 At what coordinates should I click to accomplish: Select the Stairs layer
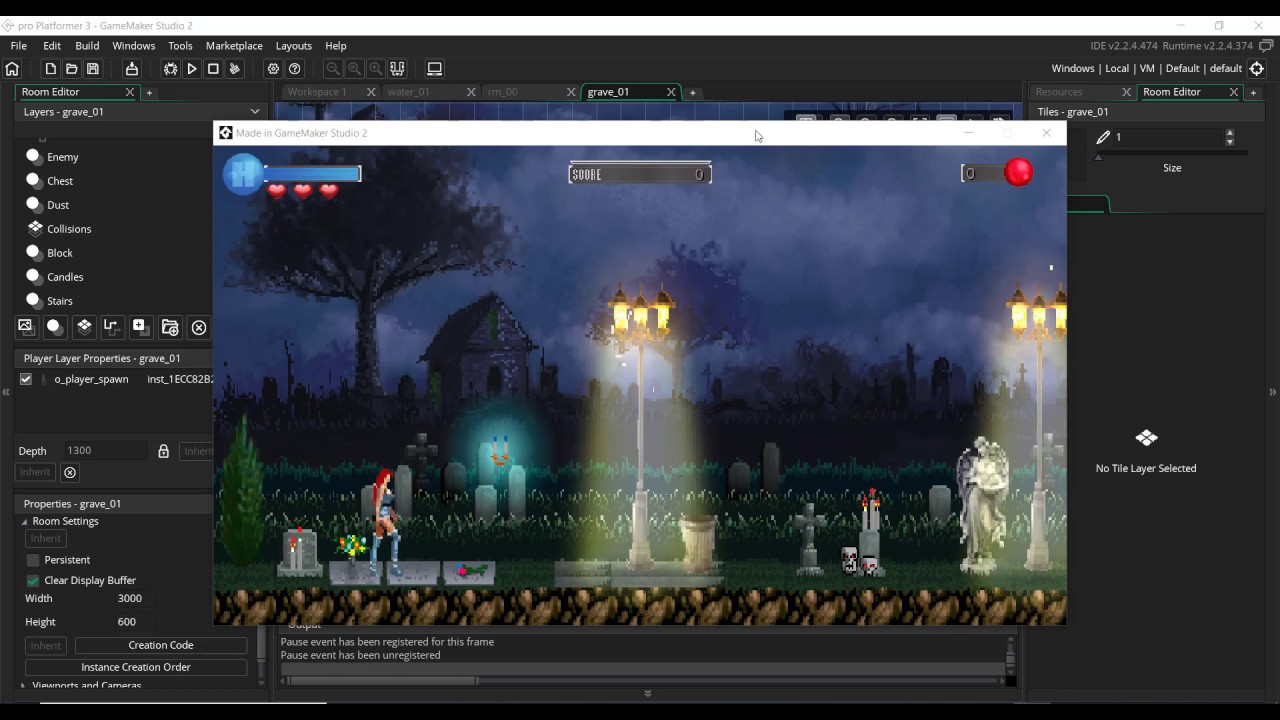[x=60, y=301]
